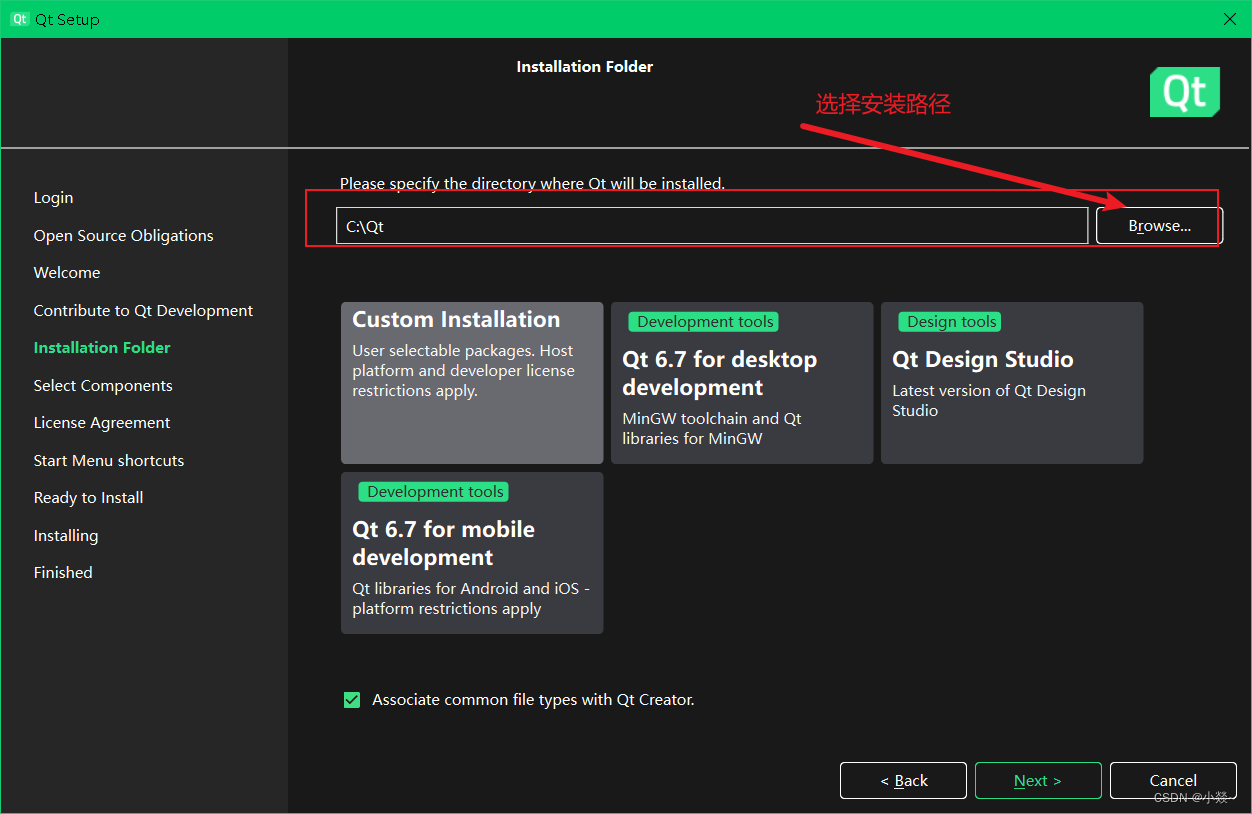Screen dimensions: 1252x814
Task: Open the Browse dialog for installation path
Action: (1158, 225)
